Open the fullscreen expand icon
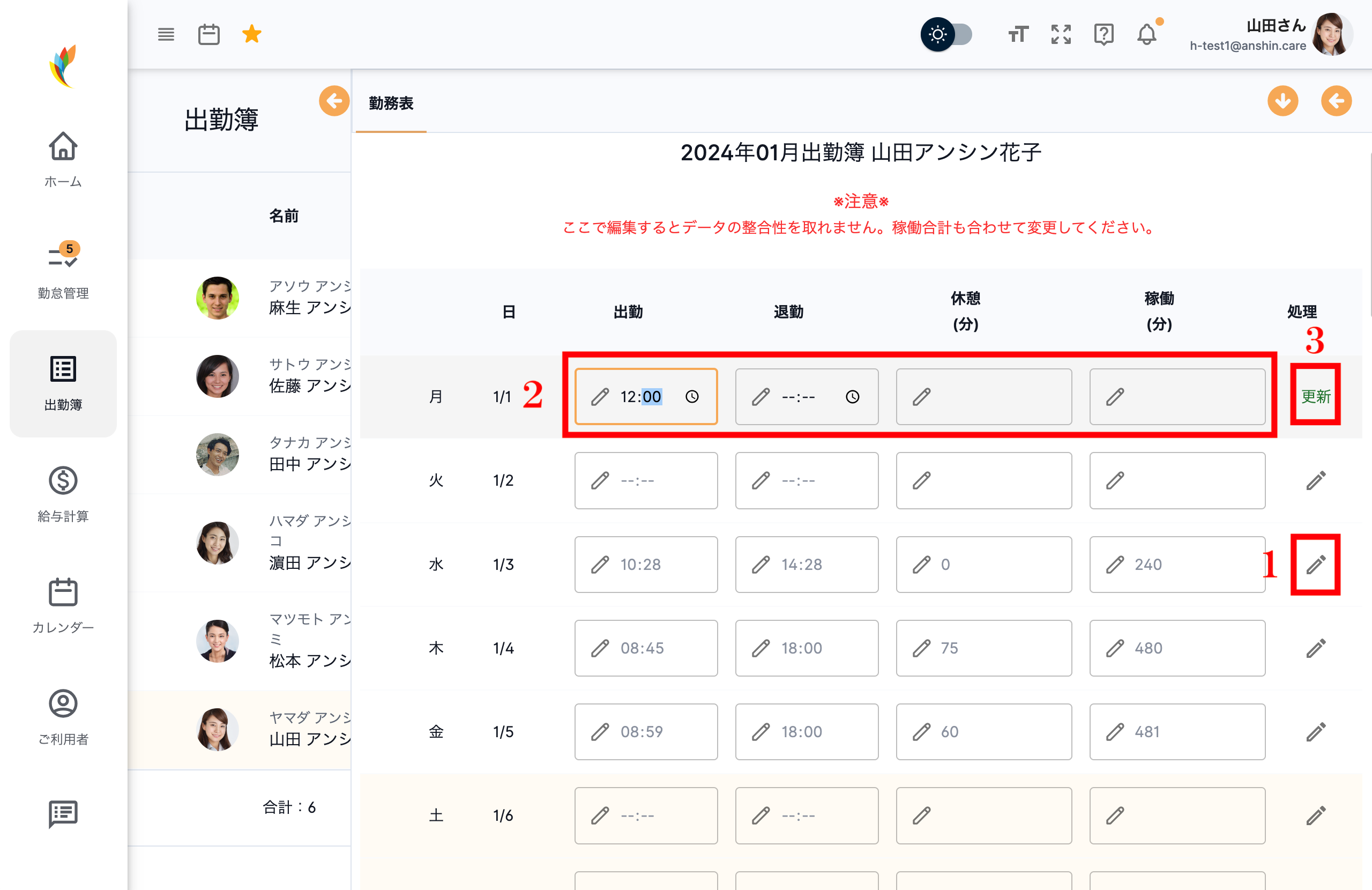The width and height of the screenshot is (1372, 890). (x=1061, y=34)
